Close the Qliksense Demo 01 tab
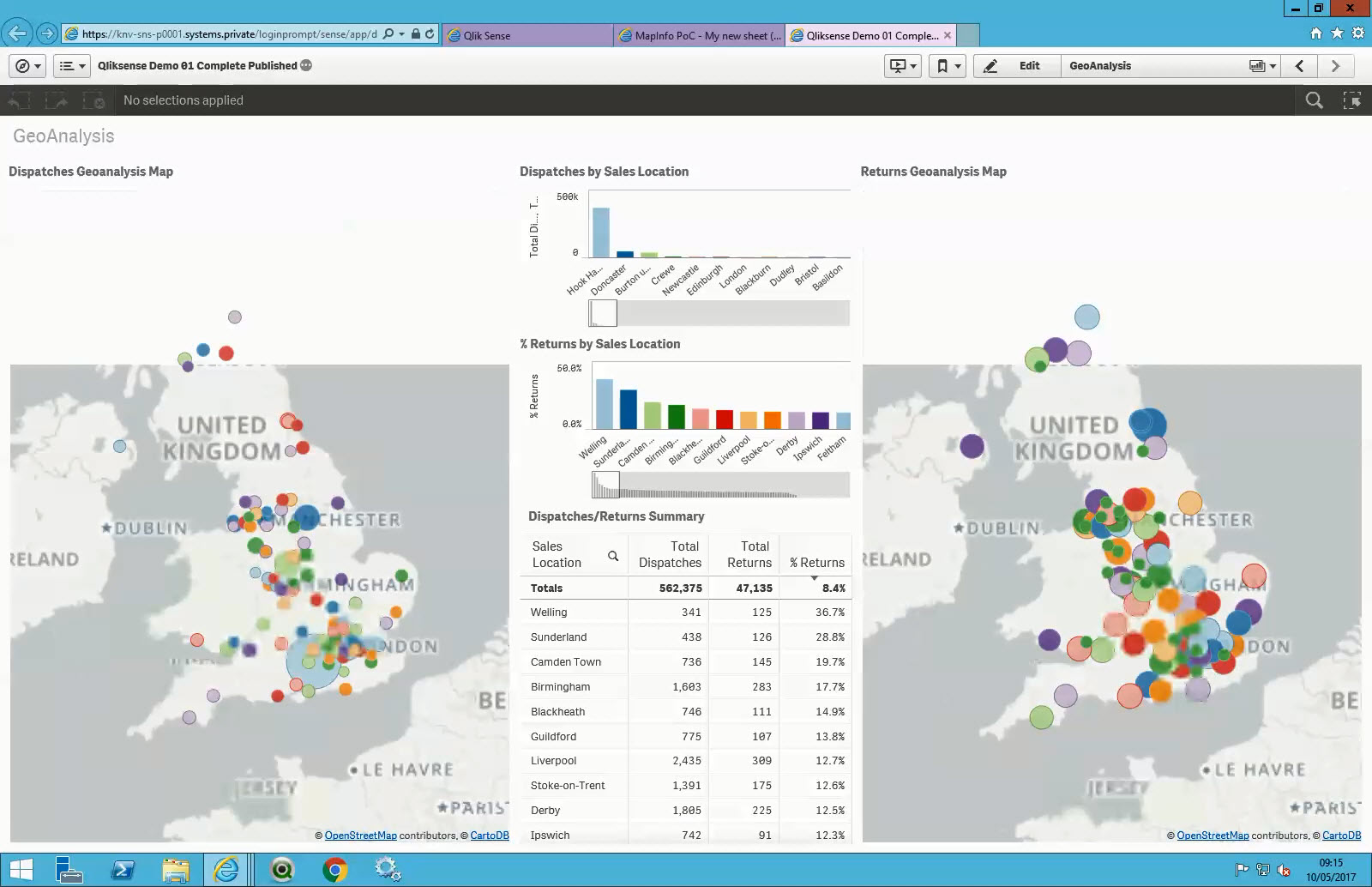The width and height of the screenshot is (1372, 887). click(x=948, y=35)
